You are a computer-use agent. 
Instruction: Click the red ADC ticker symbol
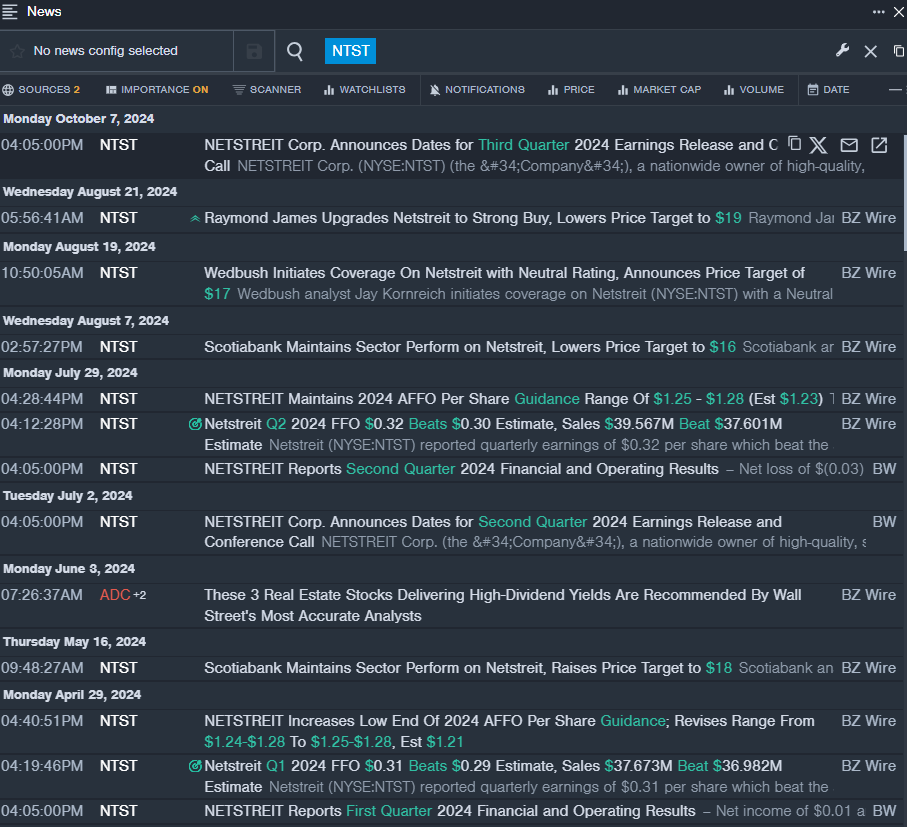tap(115, 595)
